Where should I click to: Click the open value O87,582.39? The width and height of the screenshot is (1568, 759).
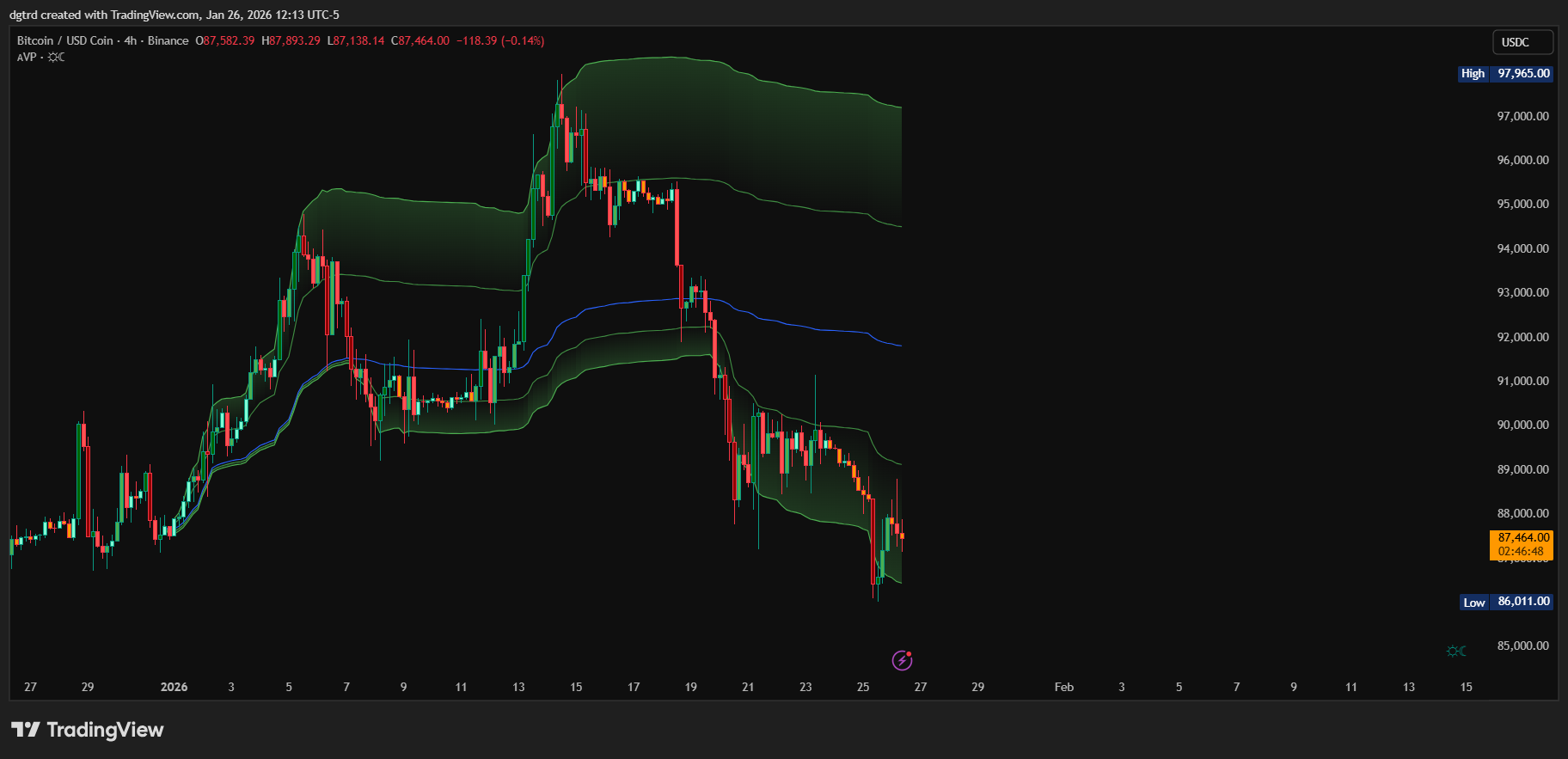[225, 40]
